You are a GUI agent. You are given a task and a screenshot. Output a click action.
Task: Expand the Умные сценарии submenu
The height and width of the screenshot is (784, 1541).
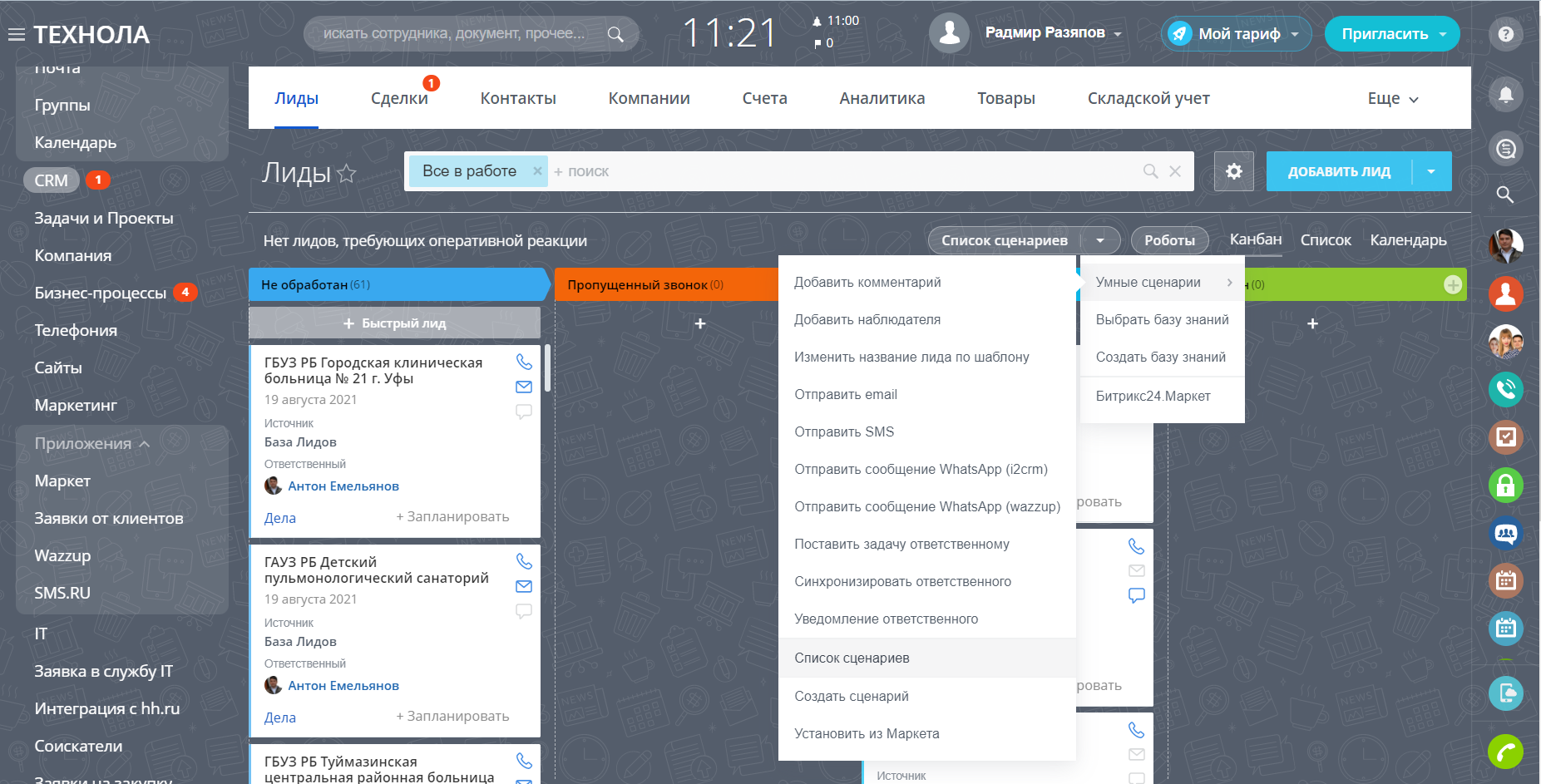coord(1163,283)
